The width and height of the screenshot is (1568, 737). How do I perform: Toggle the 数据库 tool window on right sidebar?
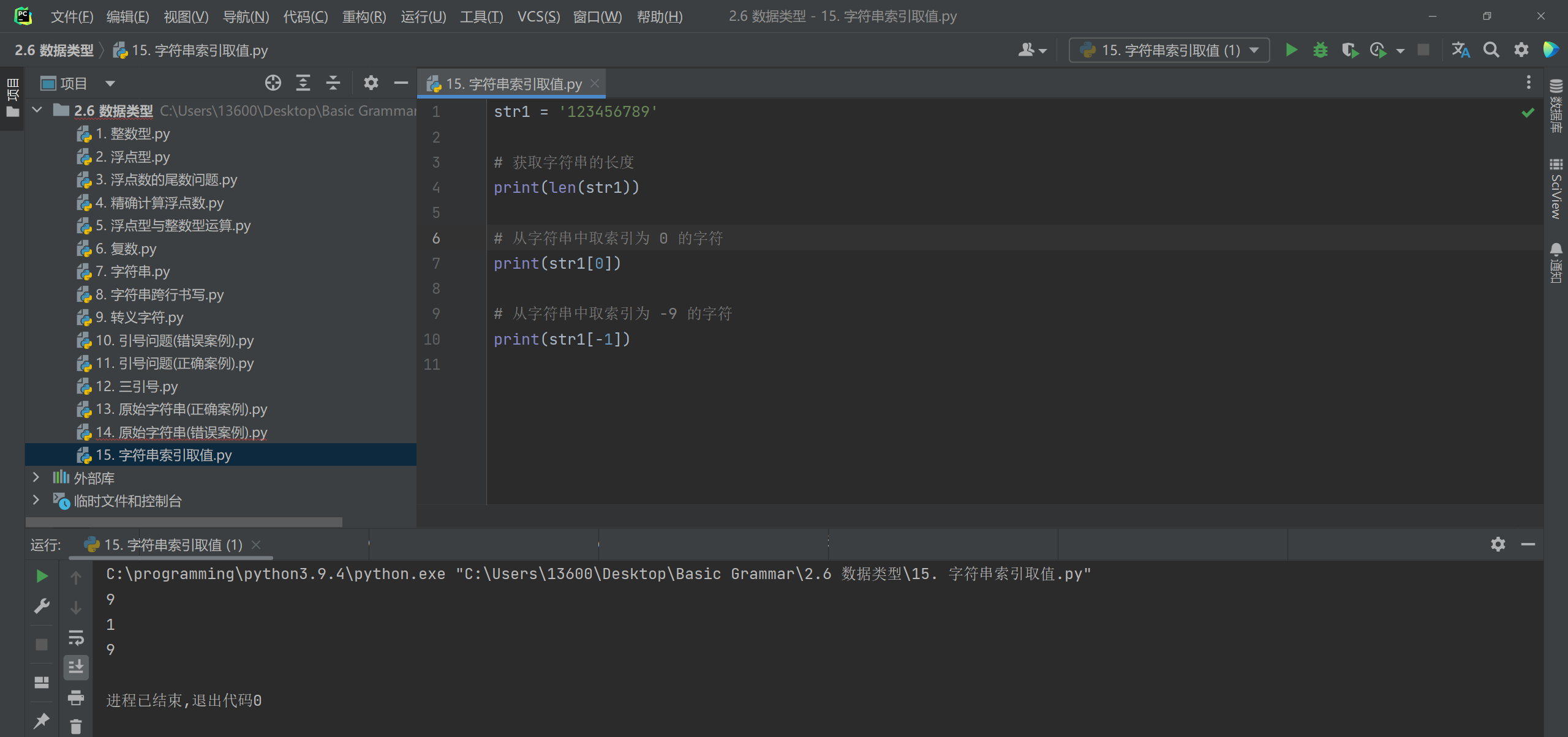pos(1556,106)
